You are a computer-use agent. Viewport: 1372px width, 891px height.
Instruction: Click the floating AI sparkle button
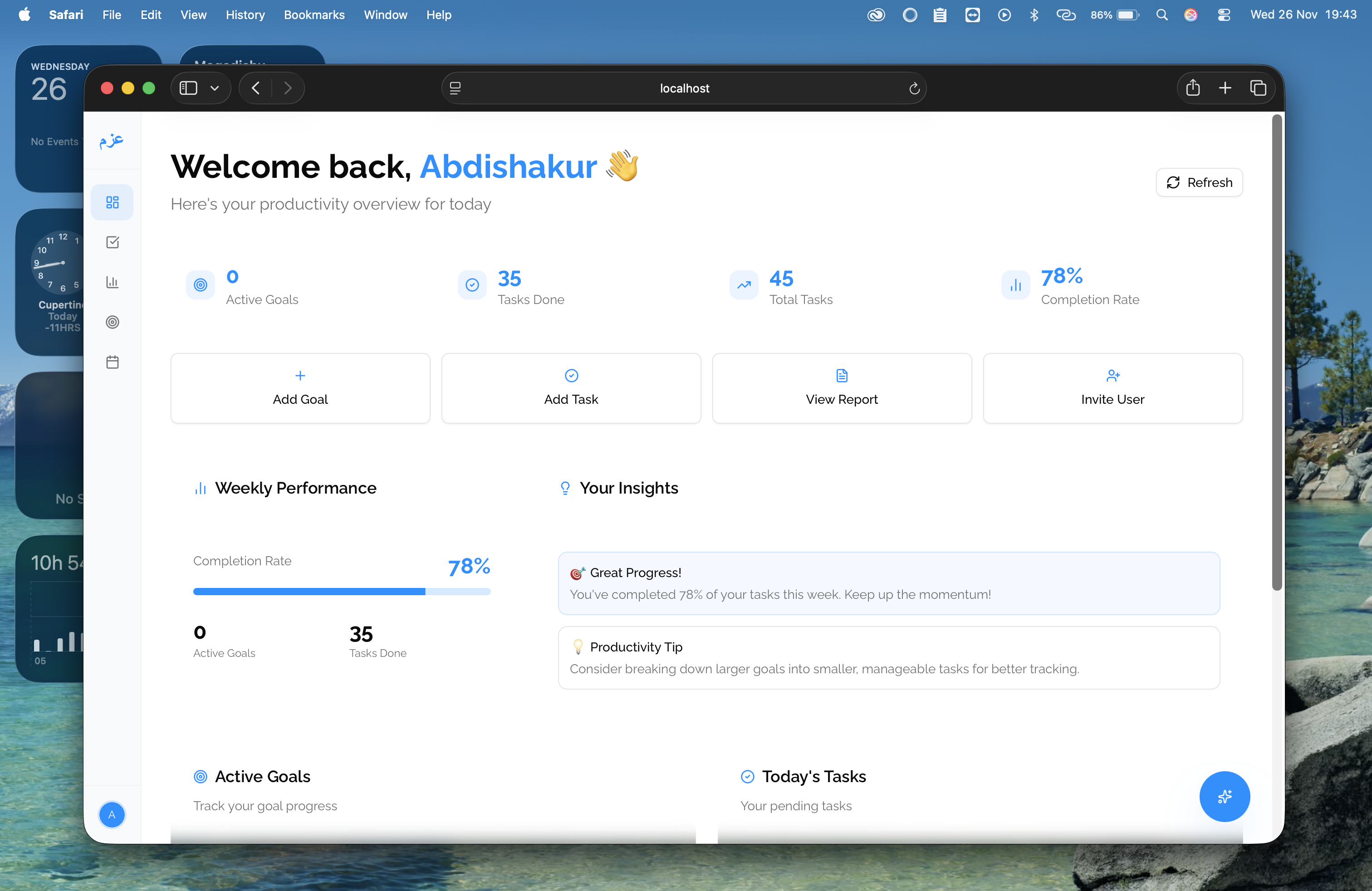pos(1224,796)
